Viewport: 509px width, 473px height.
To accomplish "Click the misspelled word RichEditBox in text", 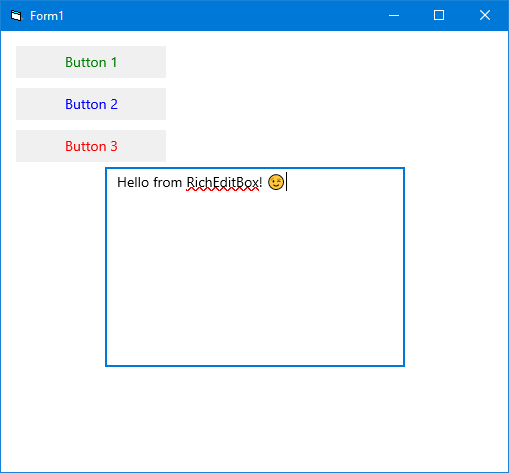I will (x=222, y=183).
